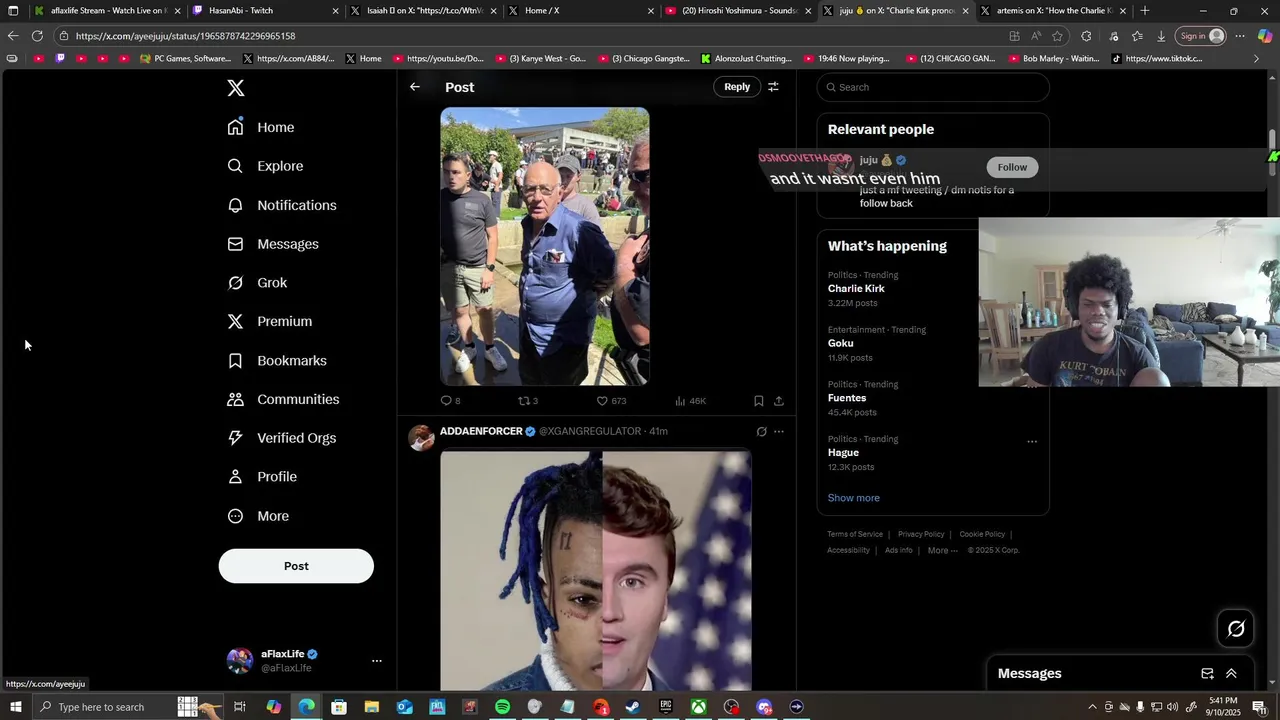Open Premium in X sidebar
Image resolution: width=1280 pixels, height=720 pixels.
[x=270, y=321]
